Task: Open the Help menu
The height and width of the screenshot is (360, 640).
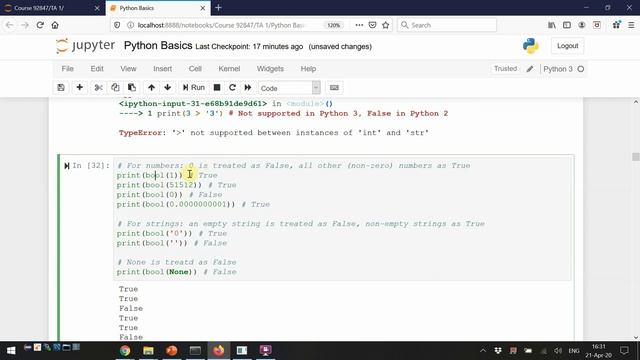Action: tap(308, 69)
